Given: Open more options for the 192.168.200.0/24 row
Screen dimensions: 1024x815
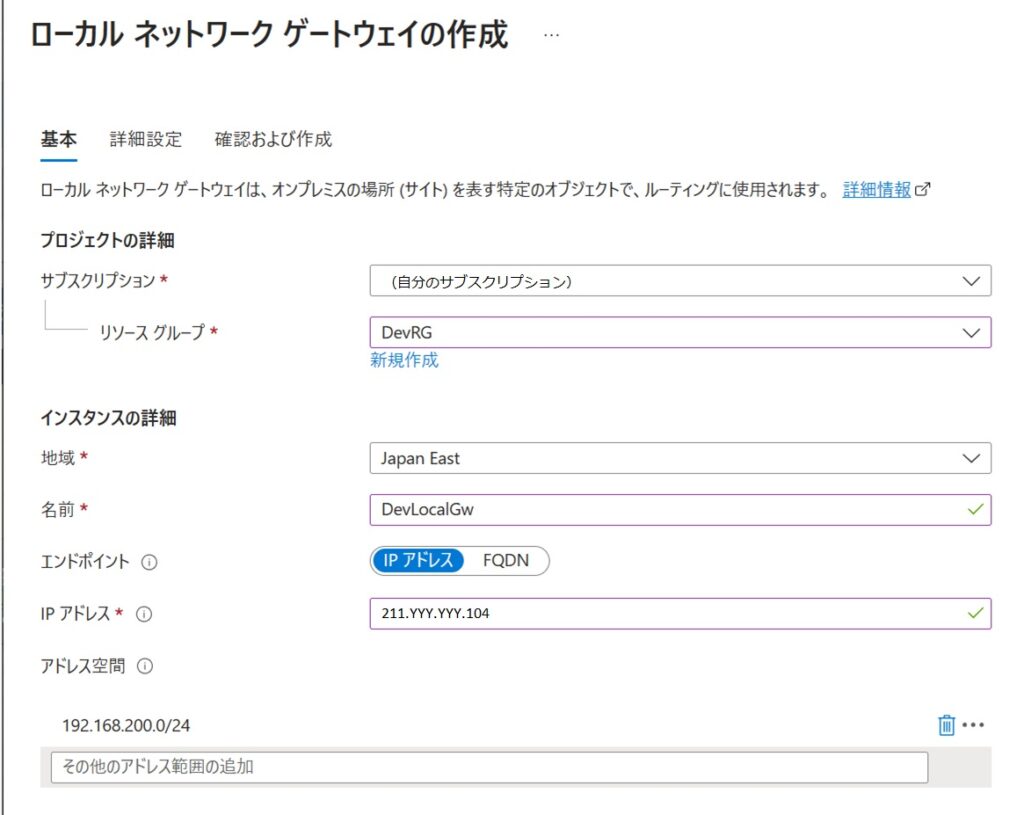Looking at the screenshot, I should 973,725.
